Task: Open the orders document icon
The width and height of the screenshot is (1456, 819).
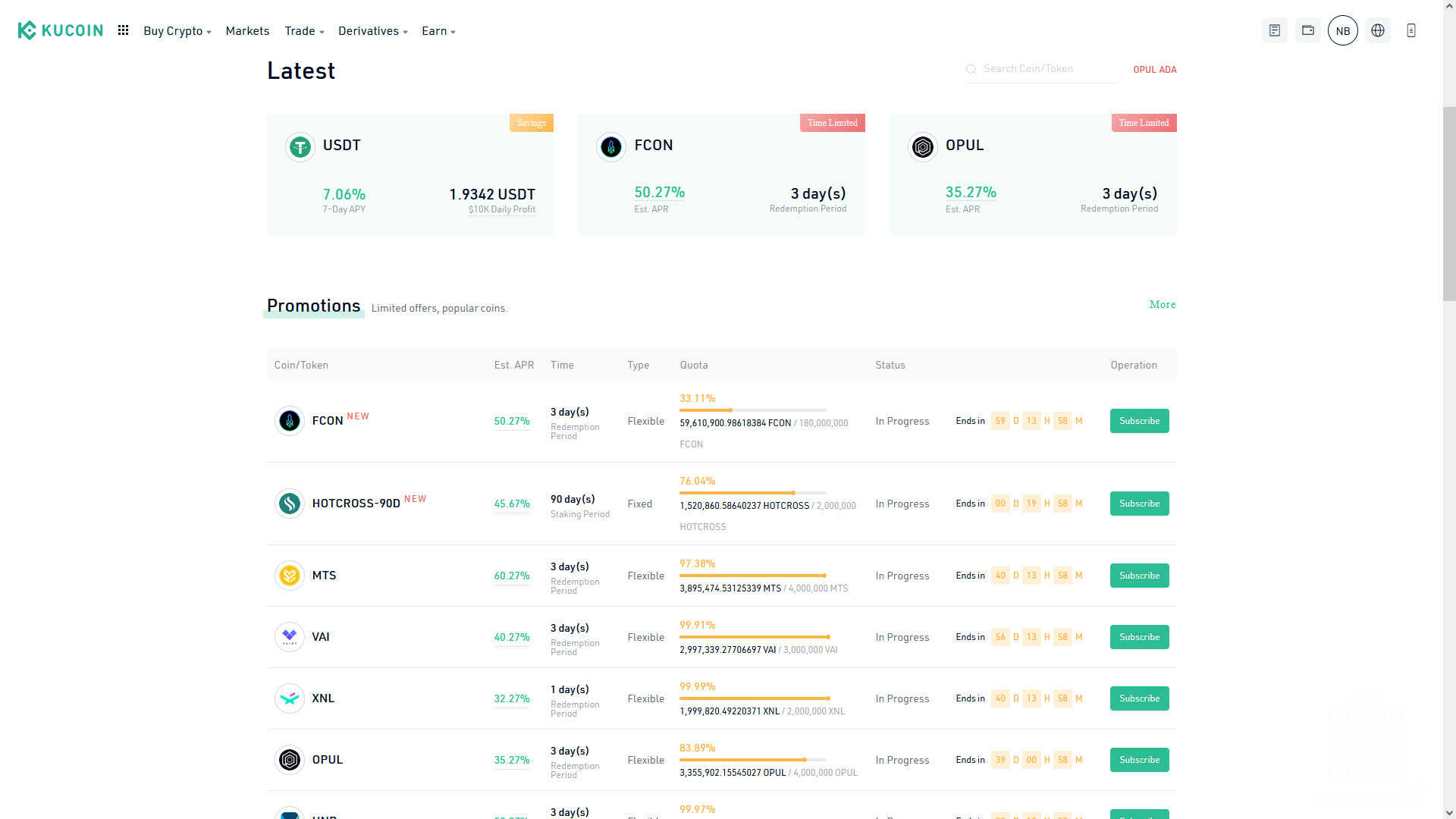Action: 1275,30
